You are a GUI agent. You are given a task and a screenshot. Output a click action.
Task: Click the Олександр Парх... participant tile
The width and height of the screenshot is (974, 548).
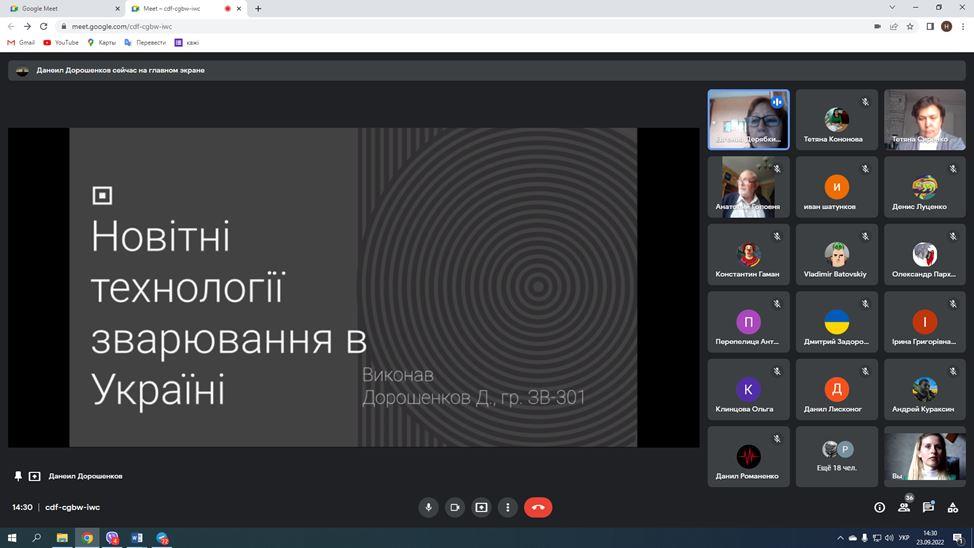point(925,255)
